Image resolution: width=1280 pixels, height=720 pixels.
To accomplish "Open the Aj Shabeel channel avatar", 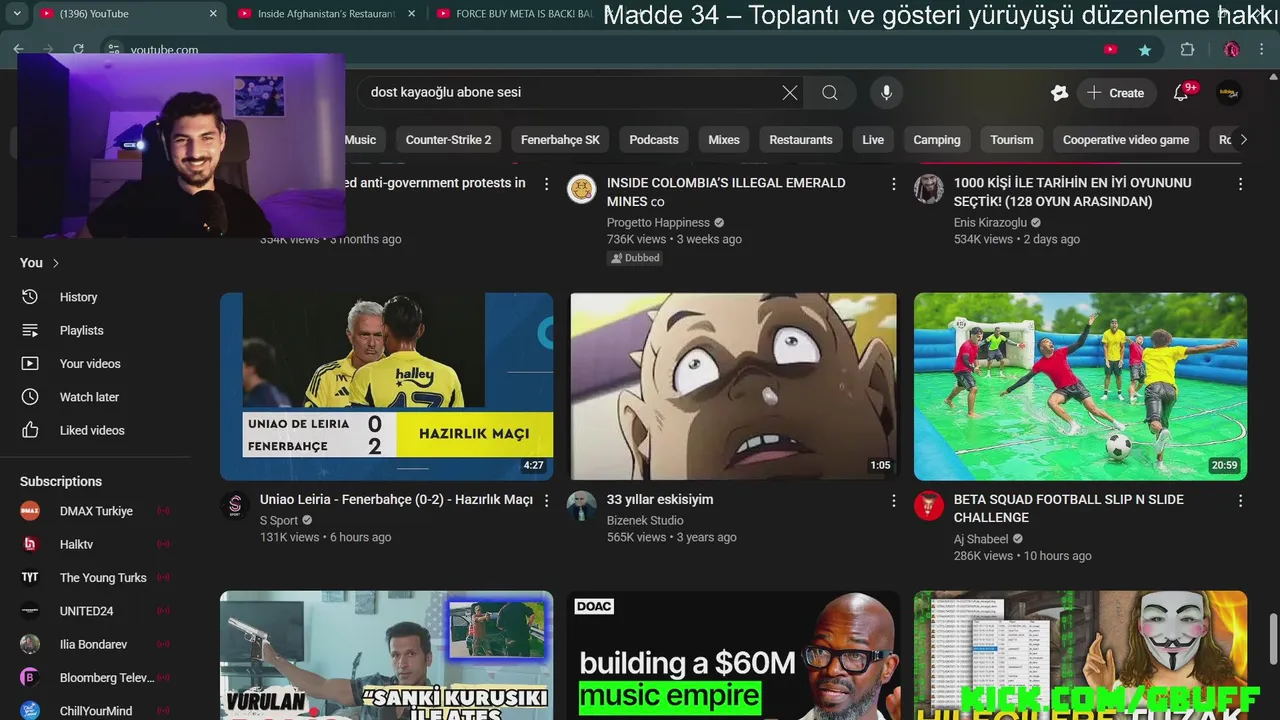I will tap(929, 506).
